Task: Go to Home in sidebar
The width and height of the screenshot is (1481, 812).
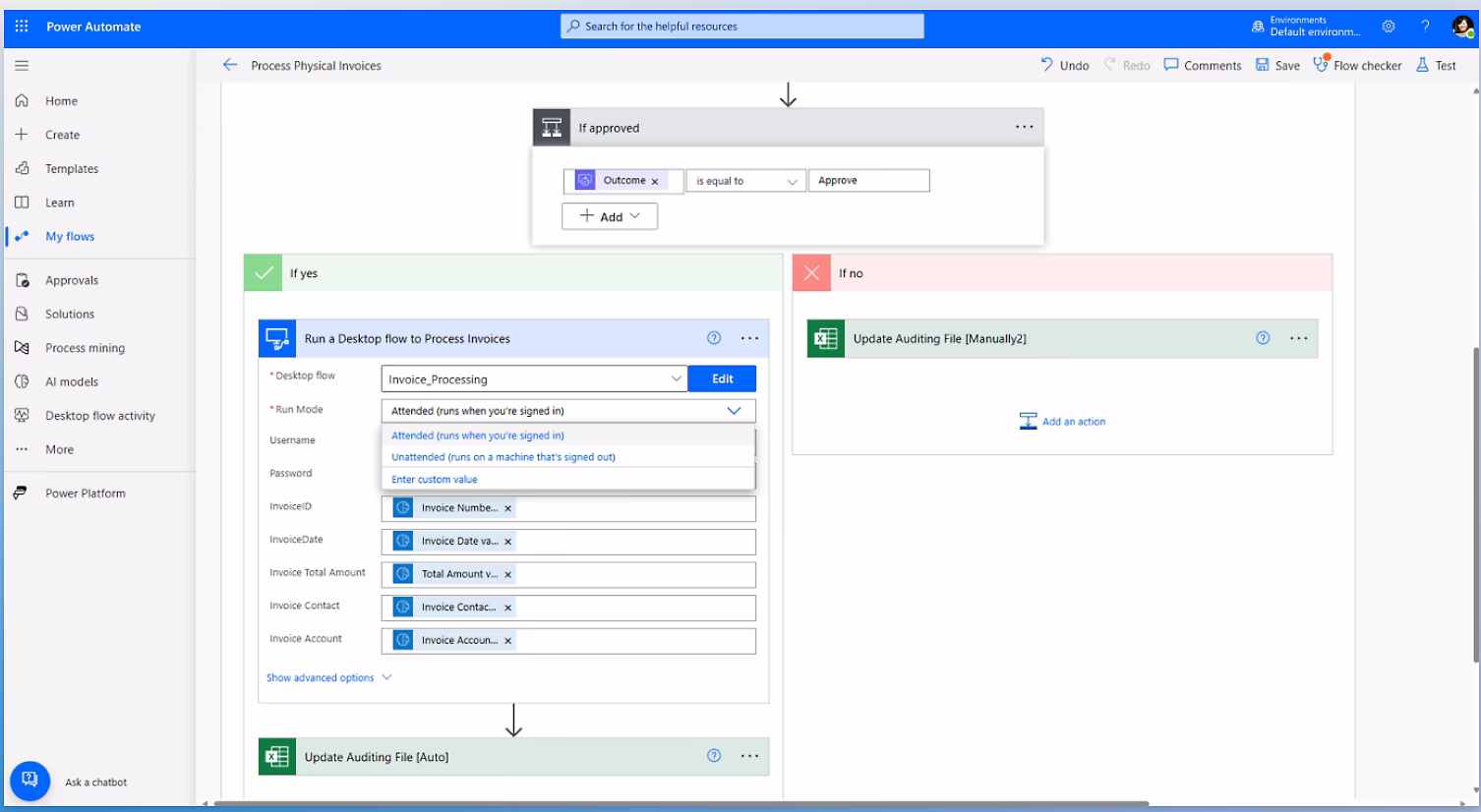Action: click(x=61, y=101)
